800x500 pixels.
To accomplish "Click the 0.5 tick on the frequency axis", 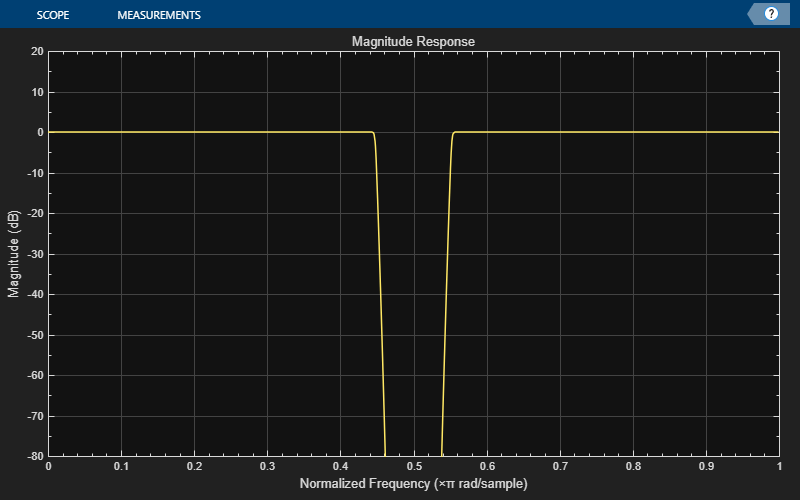I will coord(413,467).
